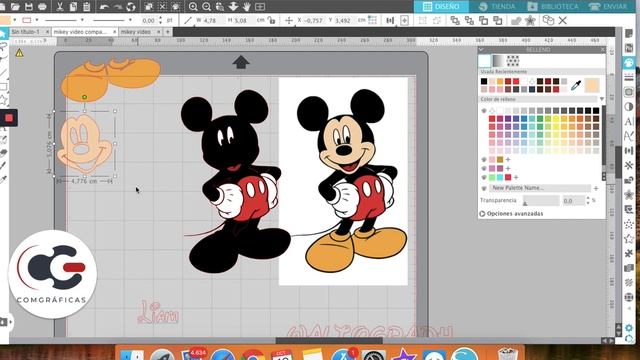640x360 pixels.
Task: Select the pattern fill mode swatch
Action: click(x=513, y=61)
